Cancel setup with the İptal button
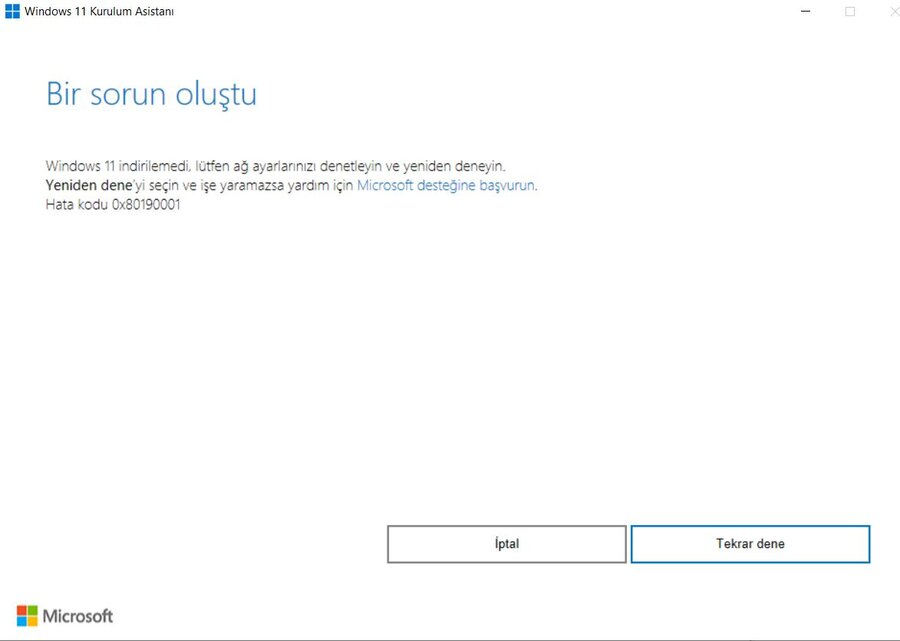Screen dimensions: 900x641 coord(507,544)
